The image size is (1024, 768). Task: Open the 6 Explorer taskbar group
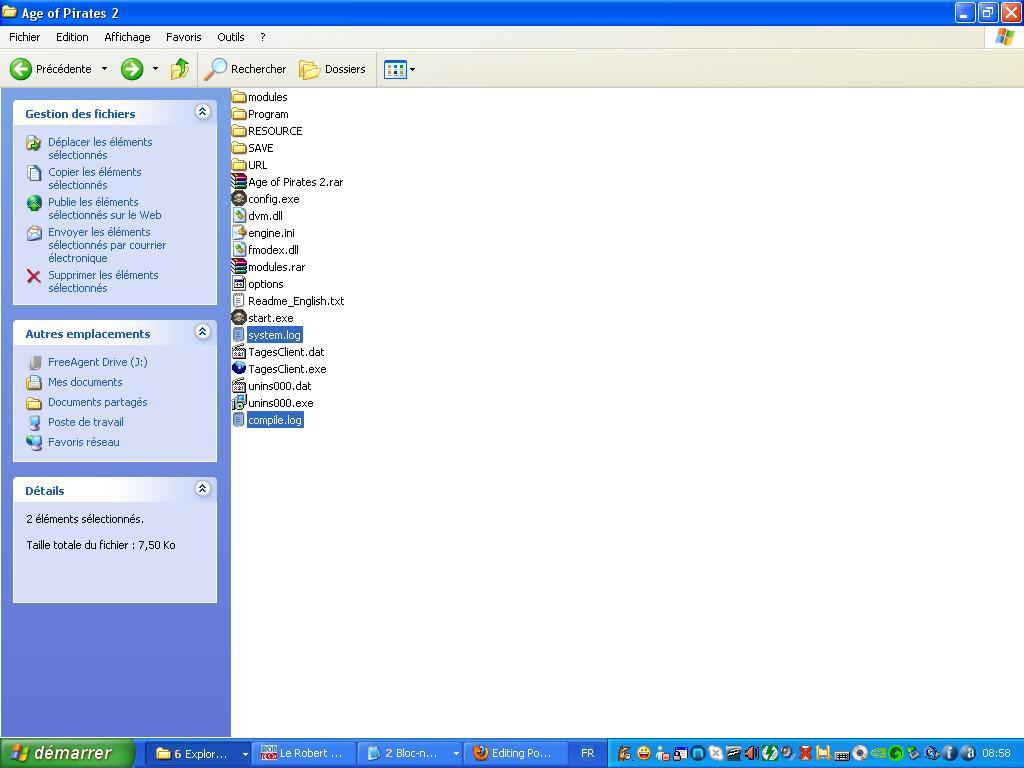[x=198, y=754]
